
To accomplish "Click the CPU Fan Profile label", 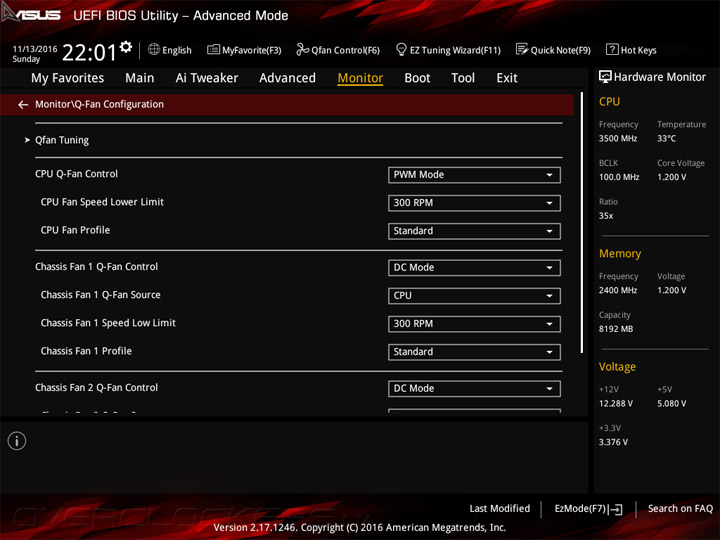I will pos(75,230).
